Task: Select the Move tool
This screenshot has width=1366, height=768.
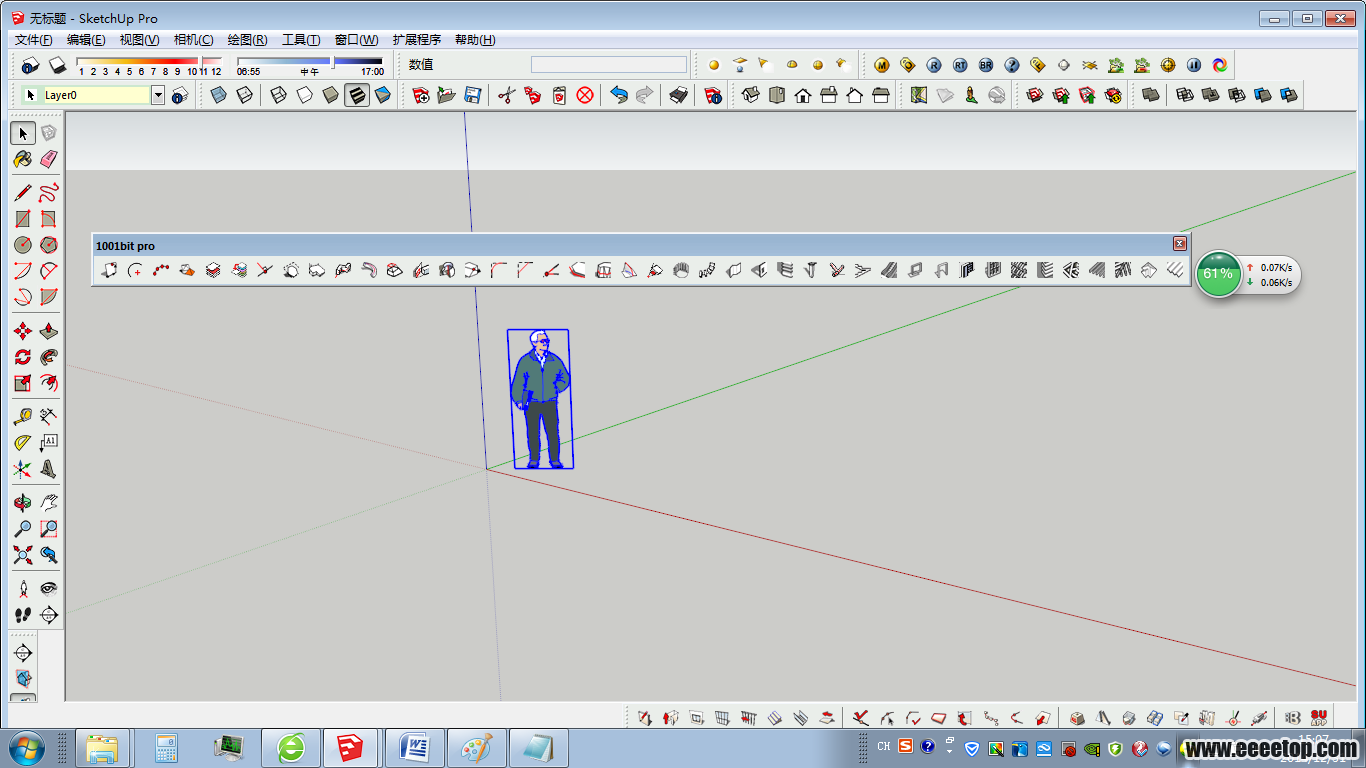Action: point(23,331)
